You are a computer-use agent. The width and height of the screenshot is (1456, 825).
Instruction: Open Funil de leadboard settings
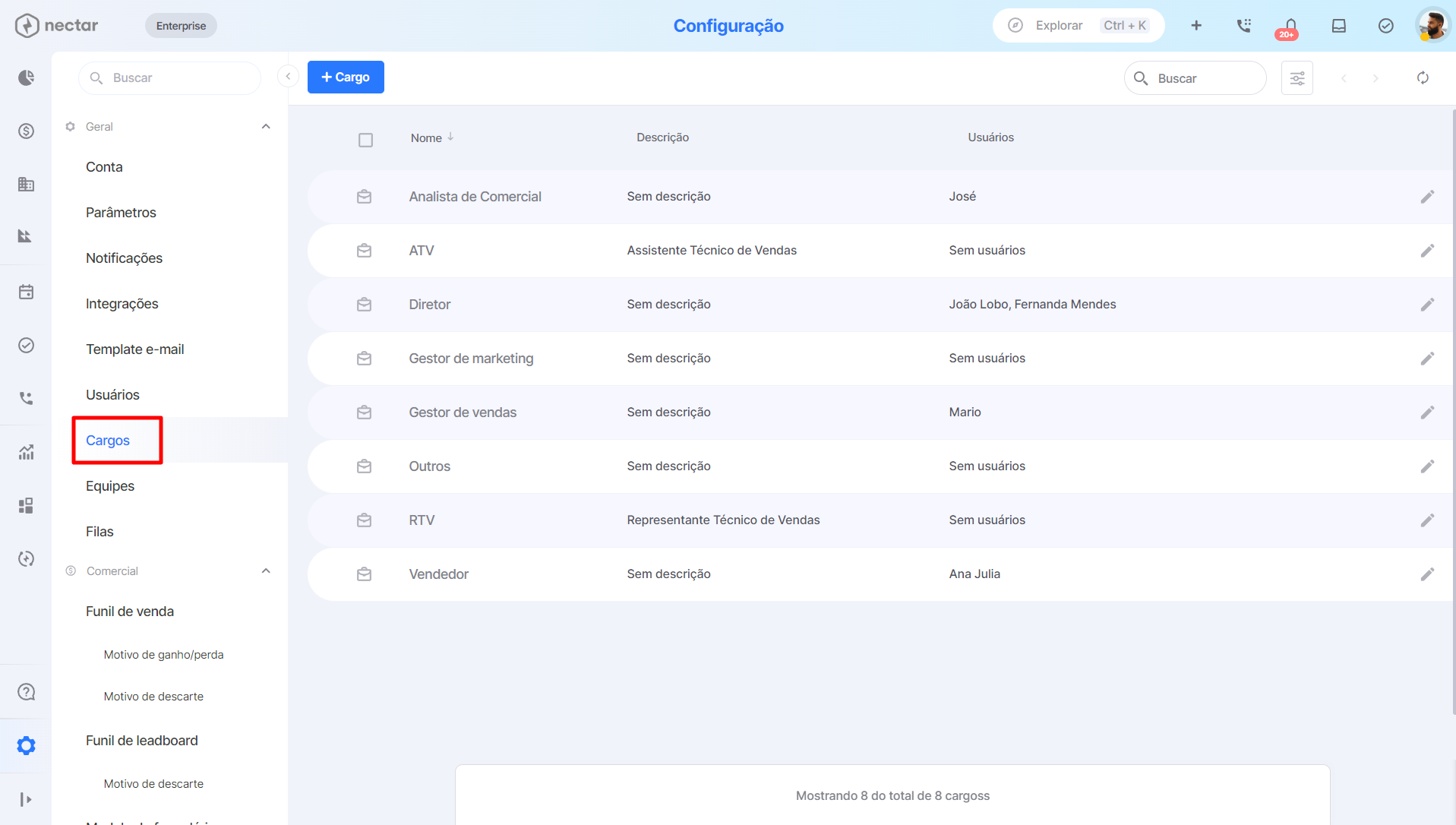(x=142, y=741)
